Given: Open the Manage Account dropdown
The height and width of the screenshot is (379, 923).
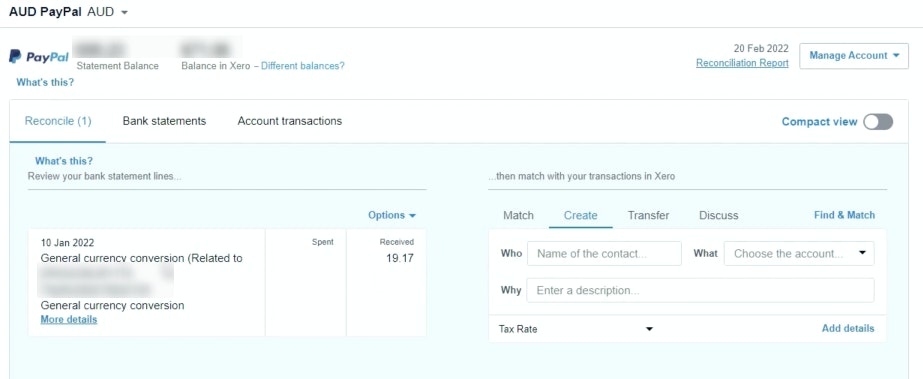Looking at the screenshot, I should [854, 55].
